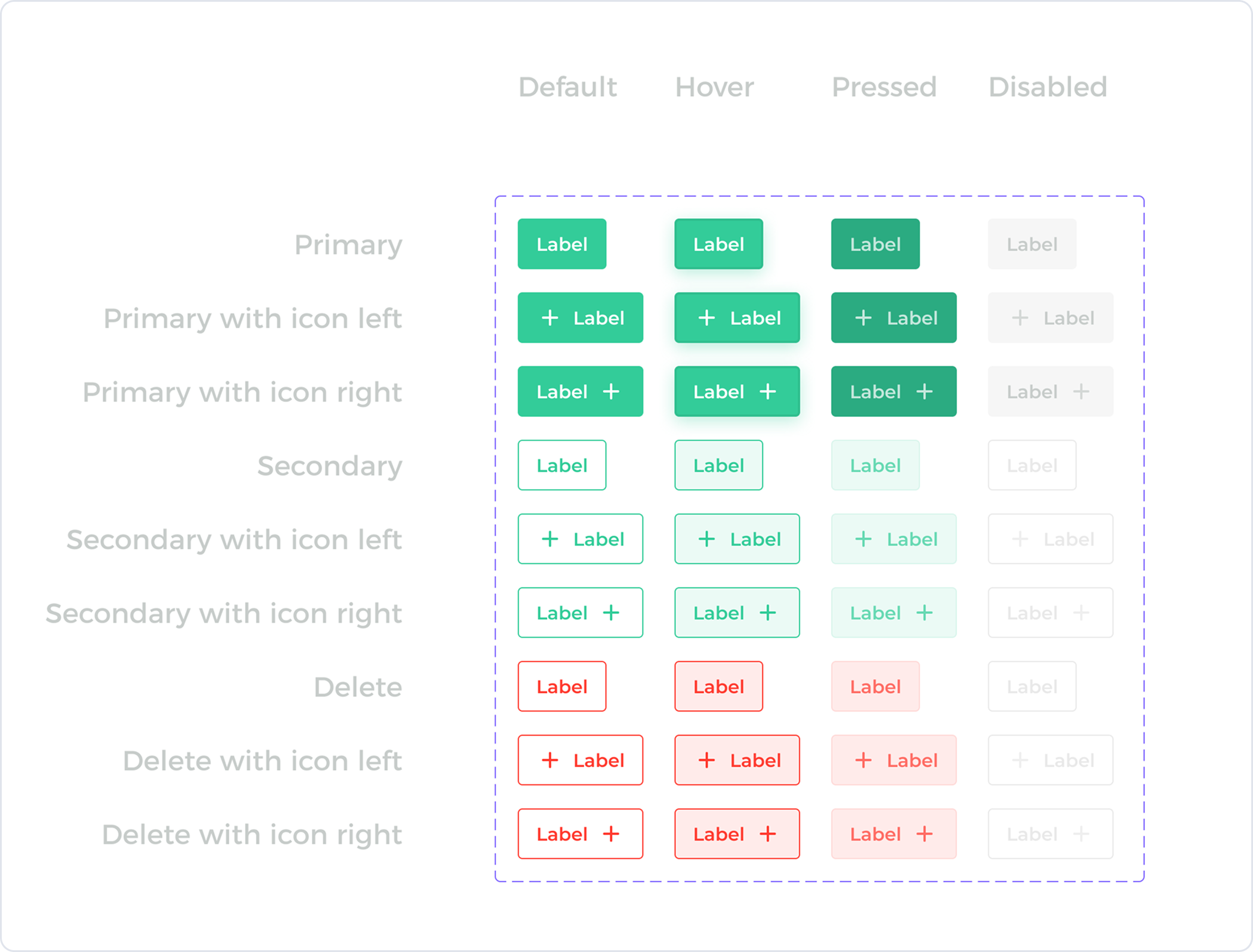Click plus icon in disabled Primary icon-right button
This screenshot has width=1253, height=952.
click(1081, 391)
